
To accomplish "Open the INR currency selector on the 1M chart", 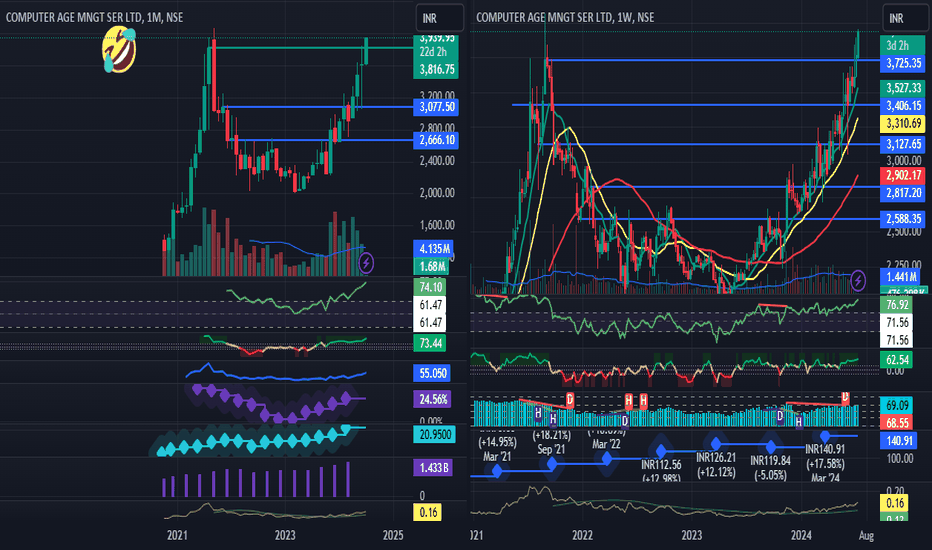I will tap(439, 18).
